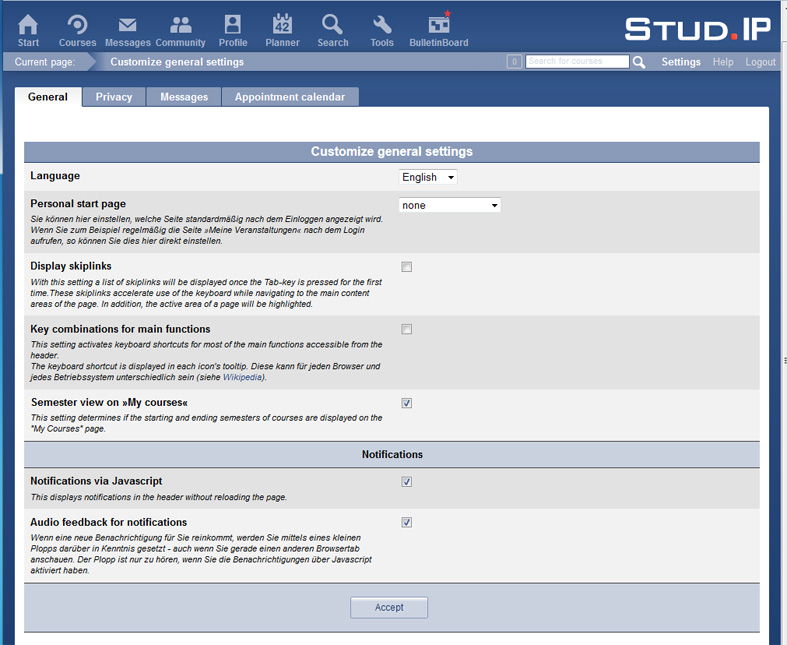Enable Key combinations for main functions checkbox
The height and width of the screenshot is (645, 787).
pos(407,329)
